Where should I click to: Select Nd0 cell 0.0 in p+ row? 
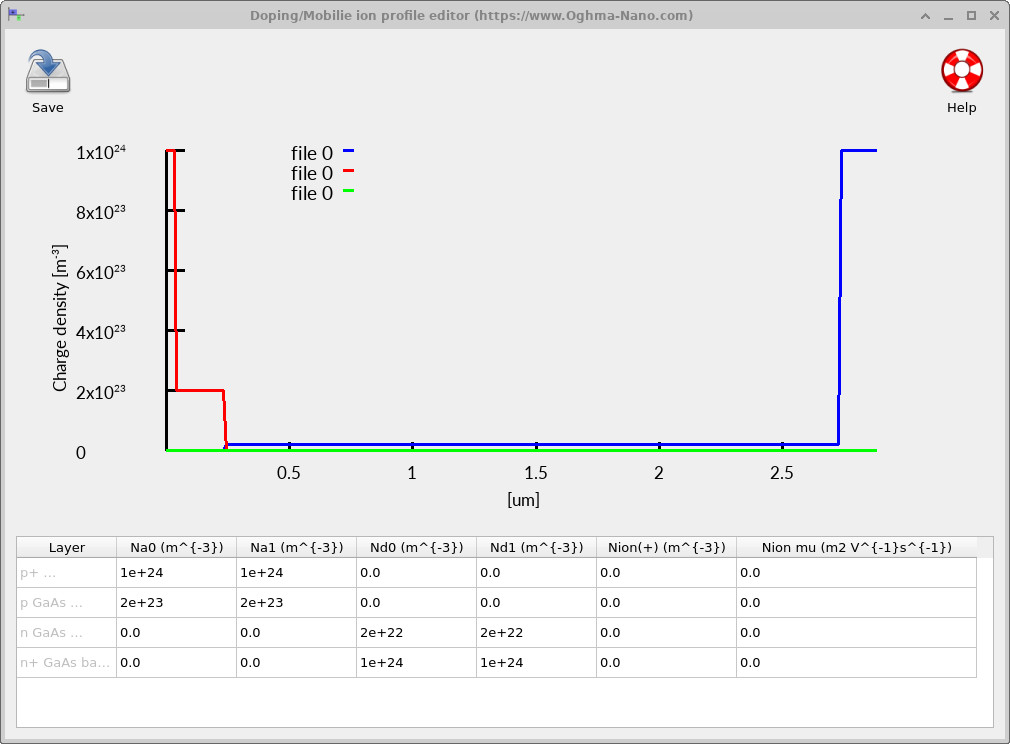click(x=416, y=573)
